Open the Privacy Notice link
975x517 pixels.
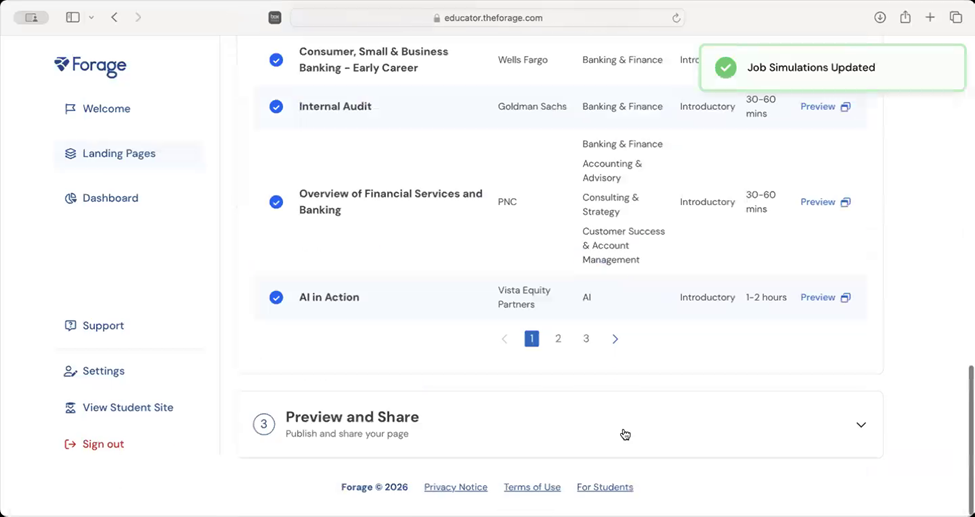coord(456,488)
